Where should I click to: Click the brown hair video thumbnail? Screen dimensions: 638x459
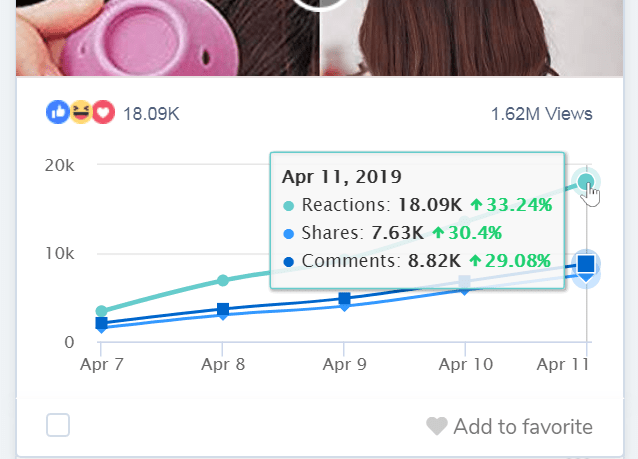[x=472, y=38]
